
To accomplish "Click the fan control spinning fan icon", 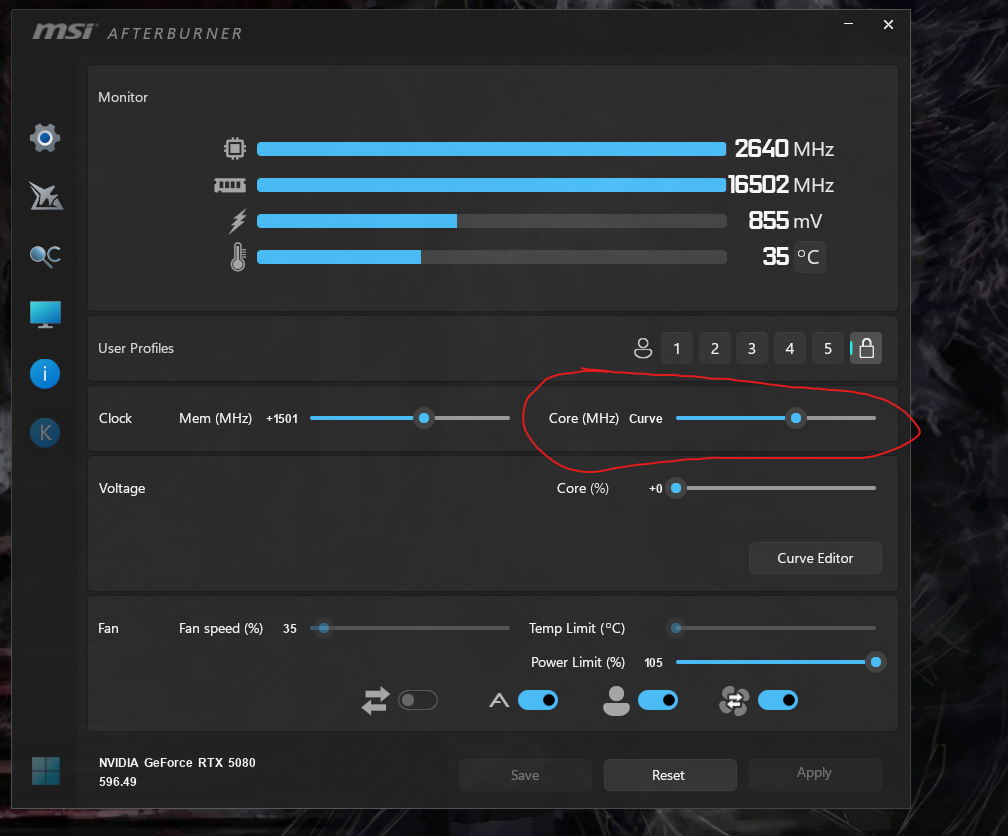I will pyautogui.click(x=734, y=700).
